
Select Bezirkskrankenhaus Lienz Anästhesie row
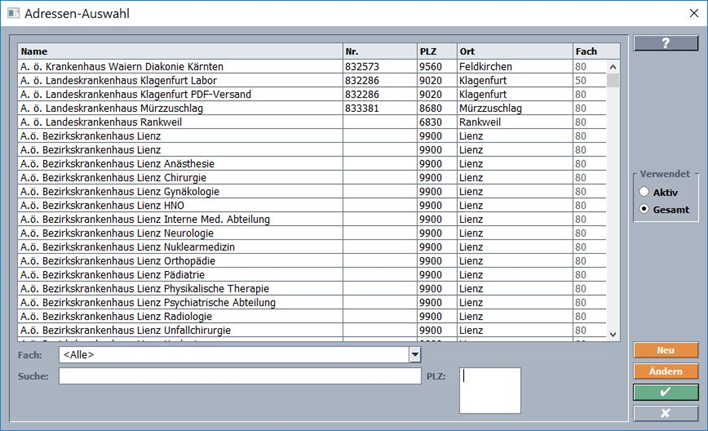312,163
